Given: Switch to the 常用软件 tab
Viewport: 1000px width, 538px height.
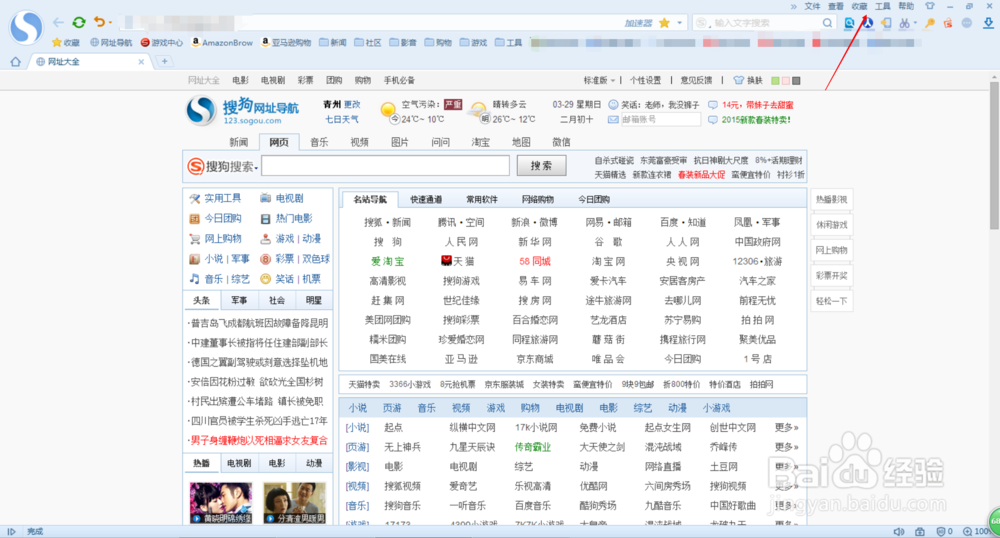Looking at the screenshot, I should [x=482, y=200].
